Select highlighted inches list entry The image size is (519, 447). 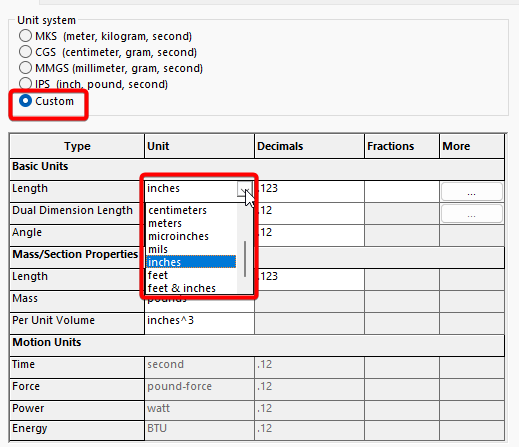point(191,262)
